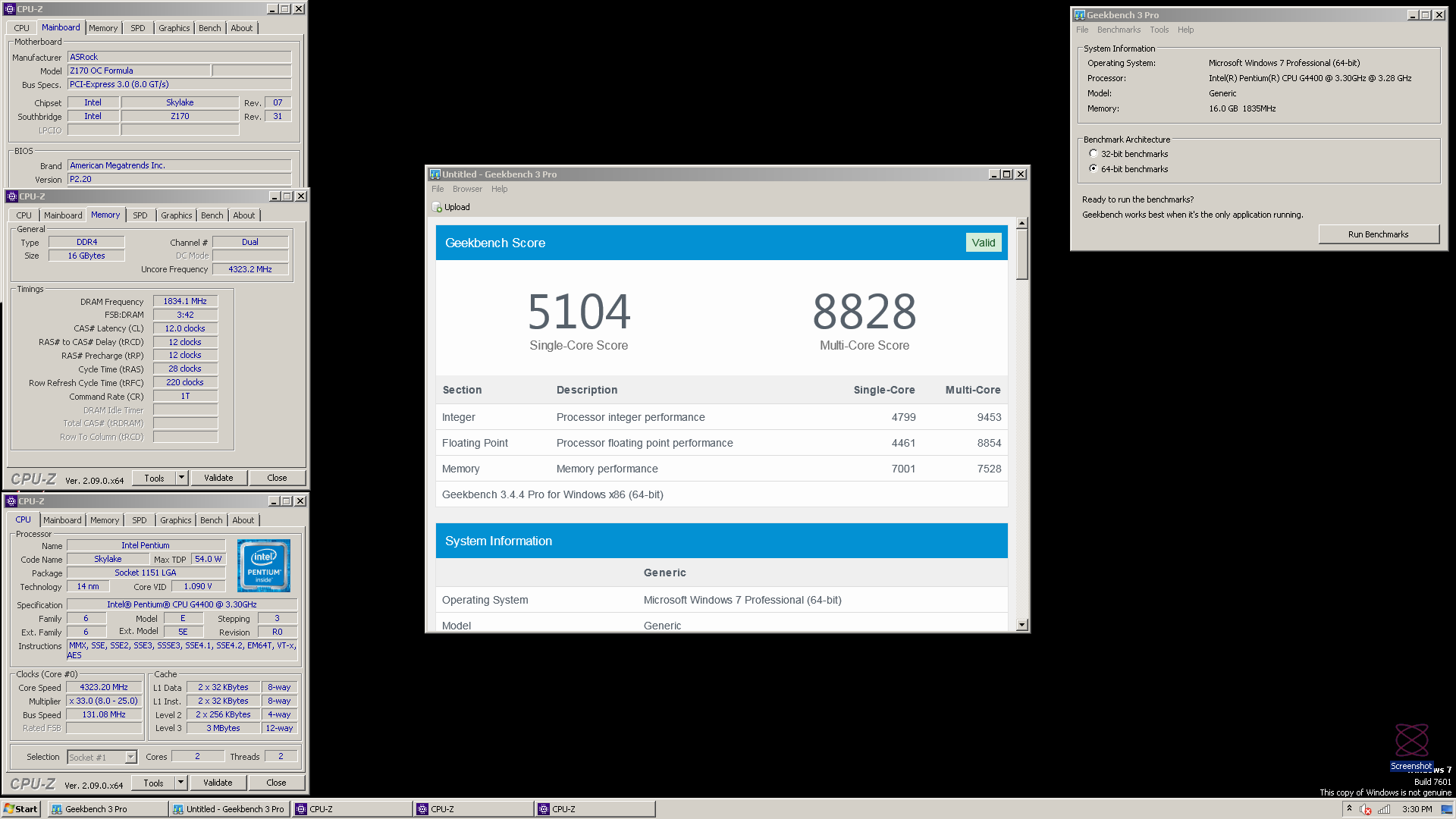Click the Valid badge in Geekbench Score header
Image resolution: width=1456 pixels, height=819 pixels.
984,243
